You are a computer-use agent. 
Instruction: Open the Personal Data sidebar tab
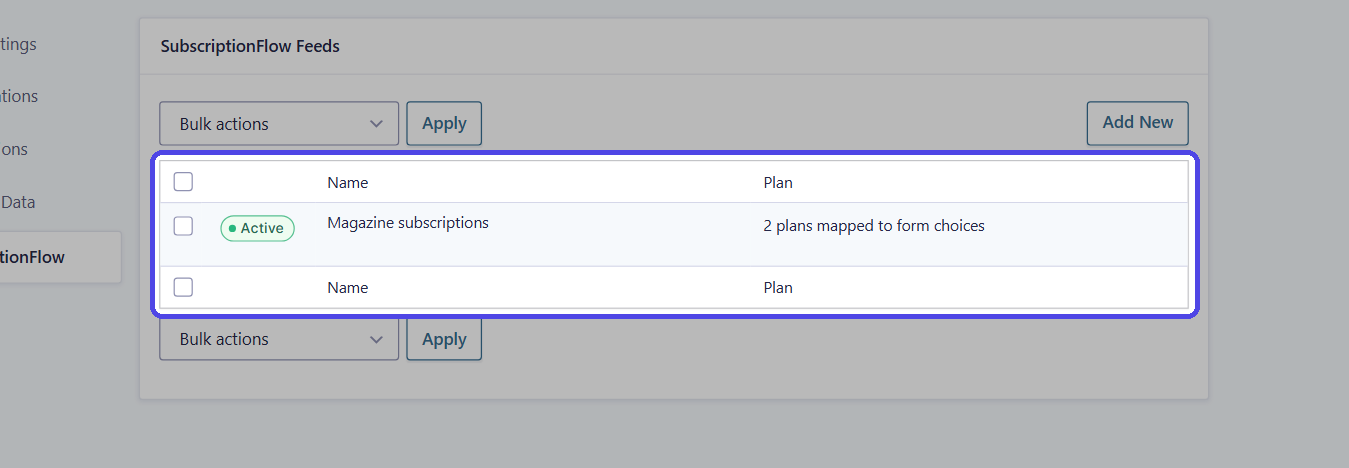[18, 202]
